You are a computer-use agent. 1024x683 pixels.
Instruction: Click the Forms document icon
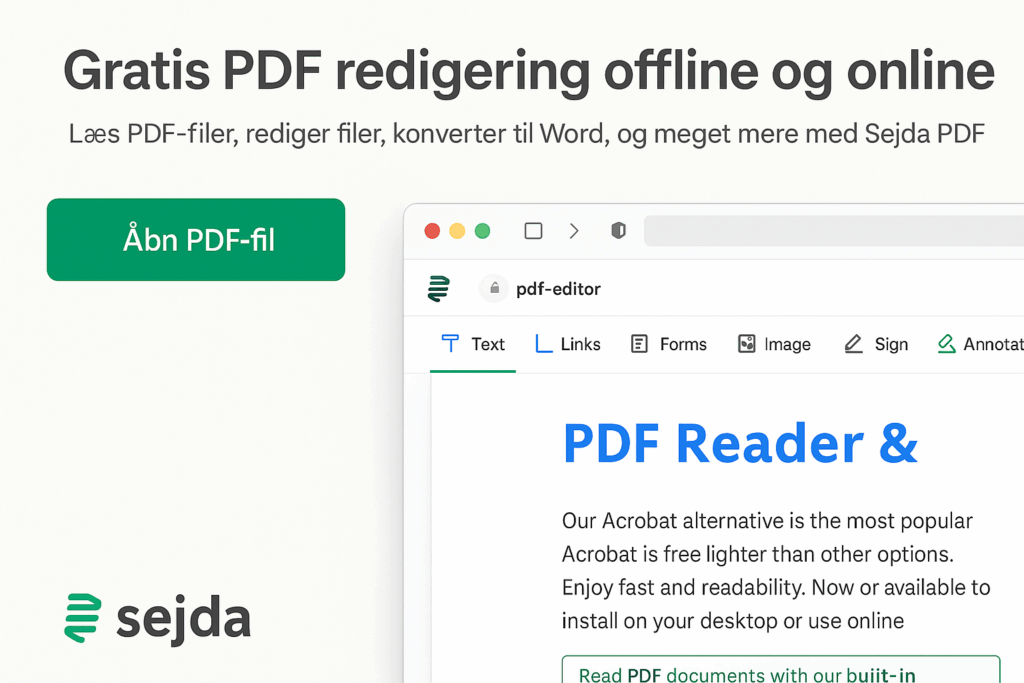[x=639, y=343]
